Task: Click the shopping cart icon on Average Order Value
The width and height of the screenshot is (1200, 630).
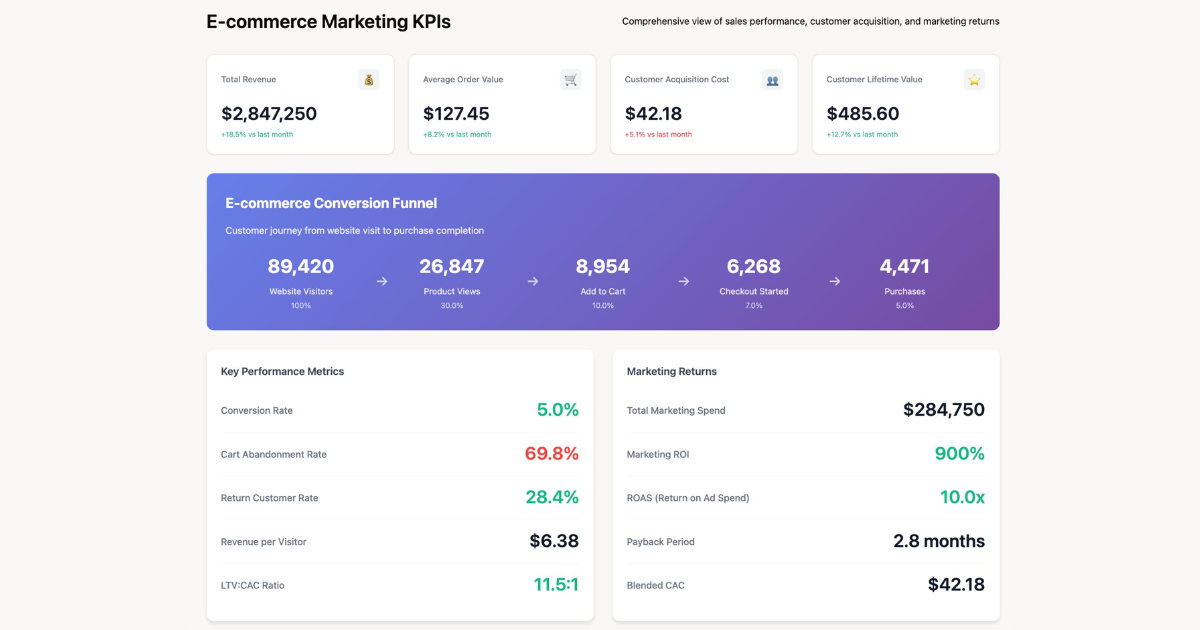Action: [x=571, y=79]
